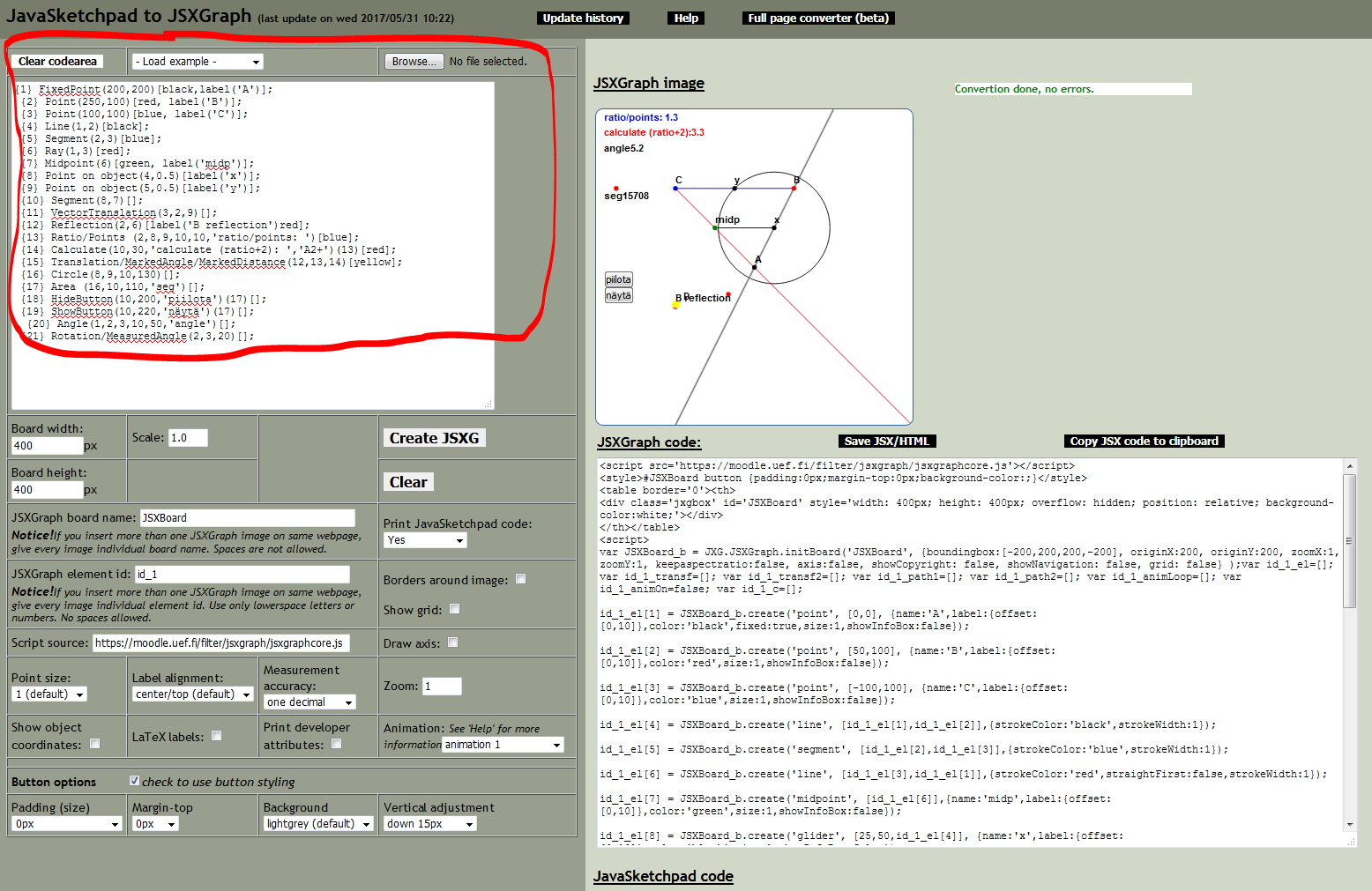1372x891 pixels.
Task: Open the Help menu item
Action: pyautogui.click(x=686, y=18)
